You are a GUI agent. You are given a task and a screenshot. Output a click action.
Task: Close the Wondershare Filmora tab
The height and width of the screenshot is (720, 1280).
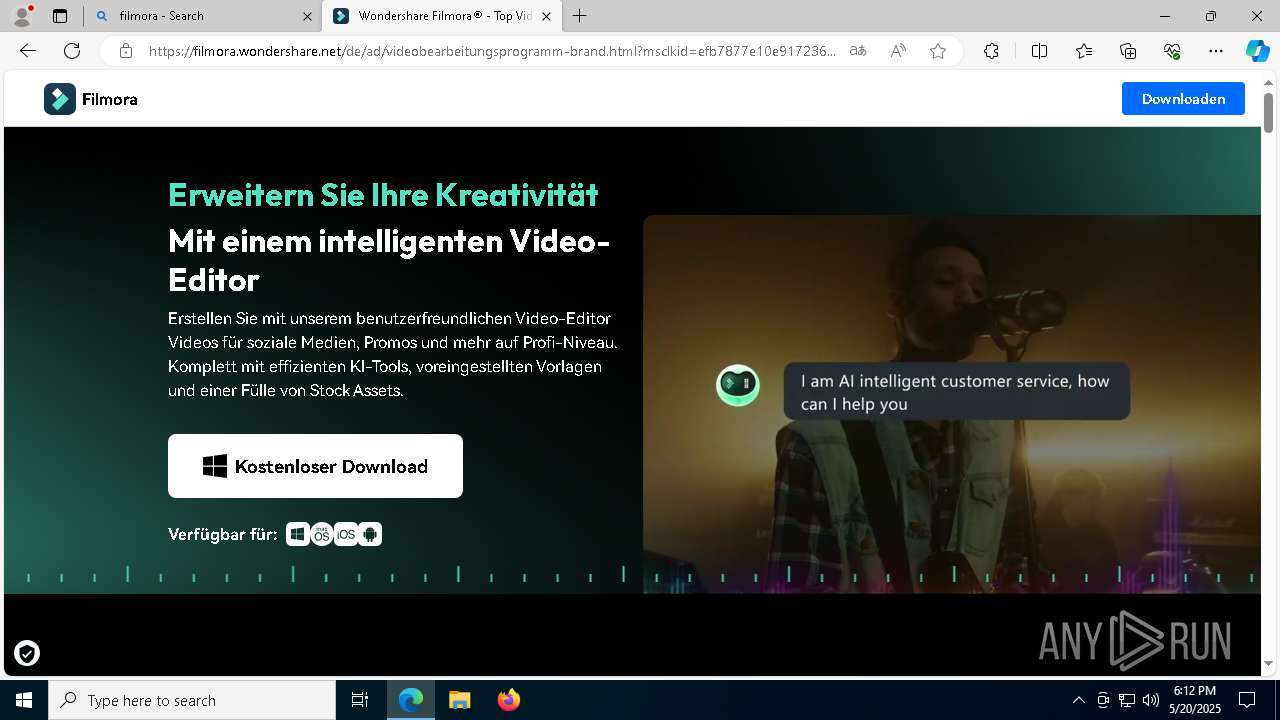click(x=546, y=16)
